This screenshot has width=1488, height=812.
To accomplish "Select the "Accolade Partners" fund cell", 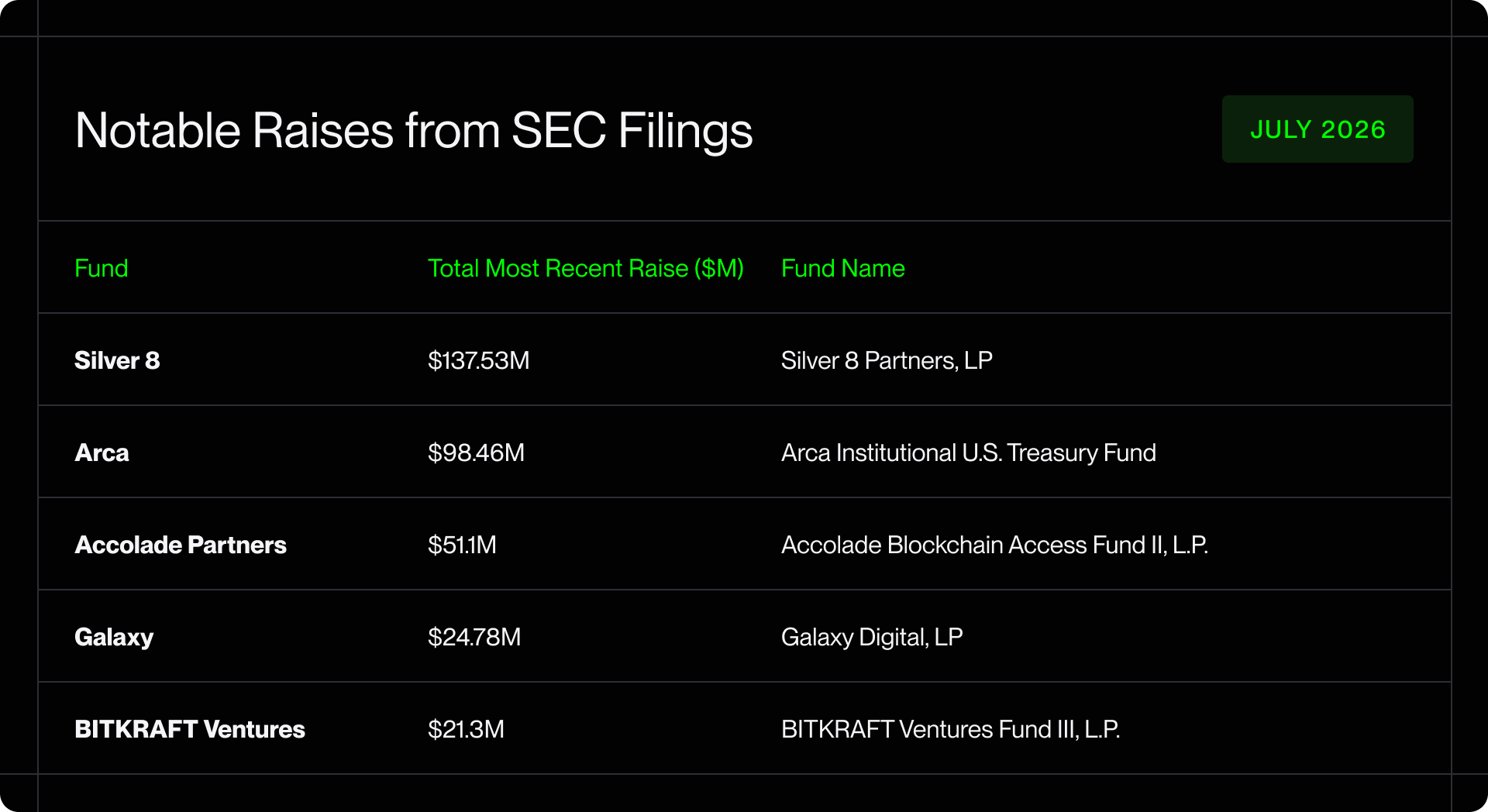I will [x=181, y=545].
